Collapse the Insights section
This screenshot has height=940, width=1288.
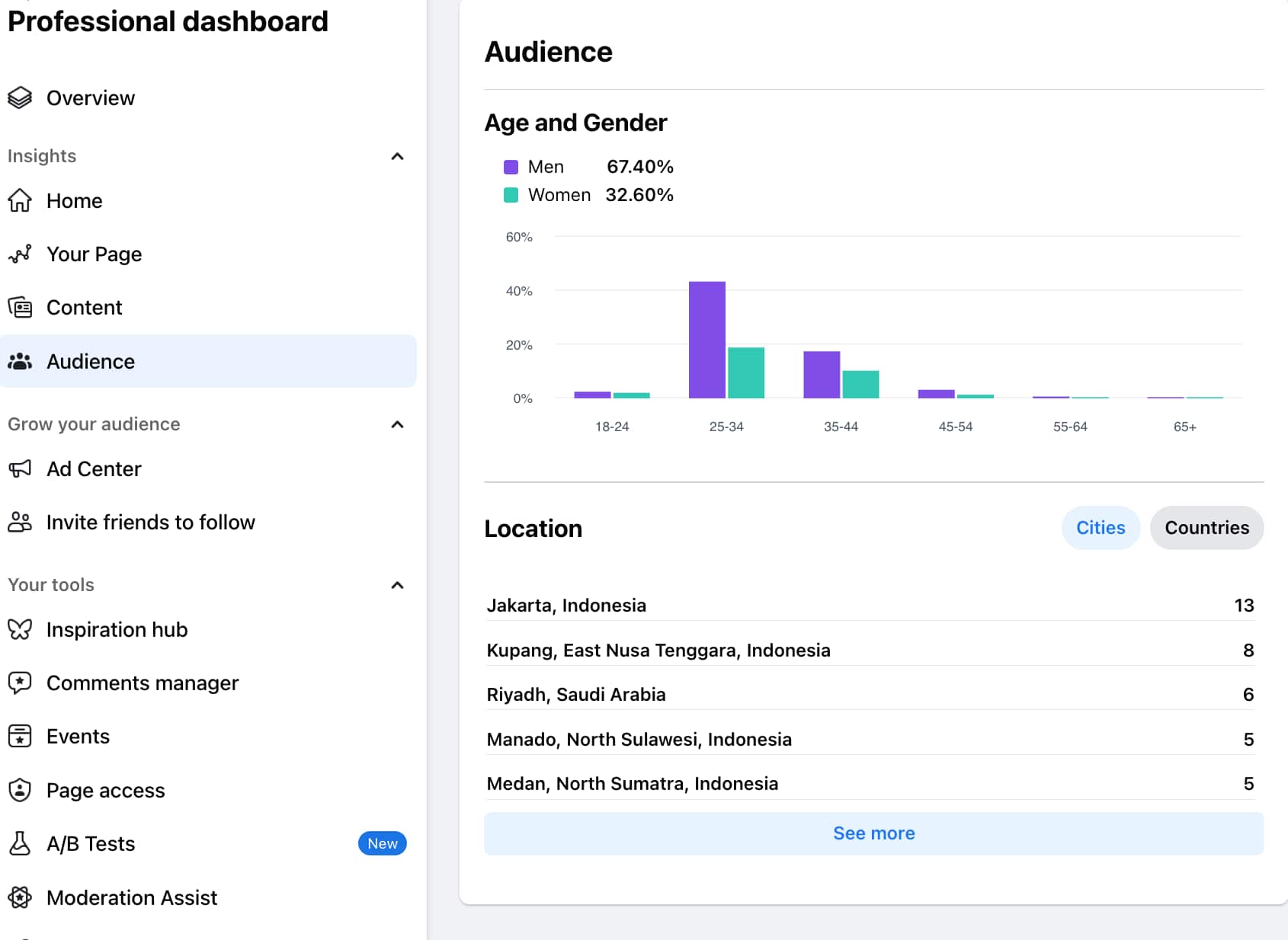(397, 156)
